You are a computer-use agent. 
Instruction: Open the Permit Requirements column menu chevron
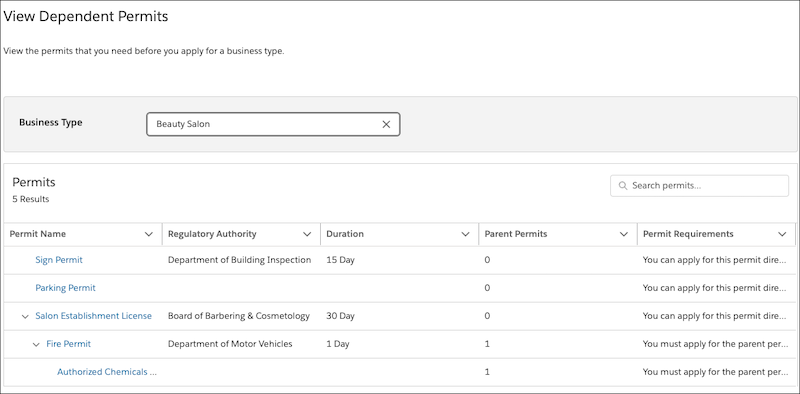coord(782,234)
